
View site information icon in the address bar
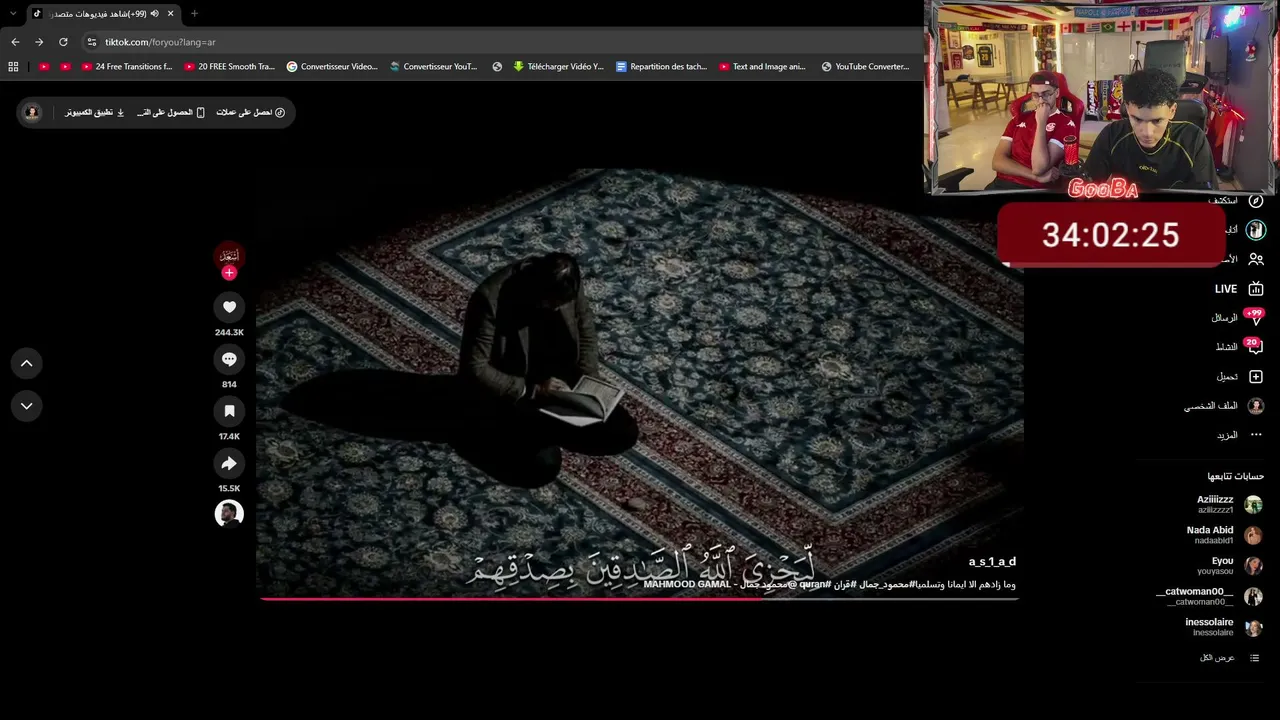(92, 42)
